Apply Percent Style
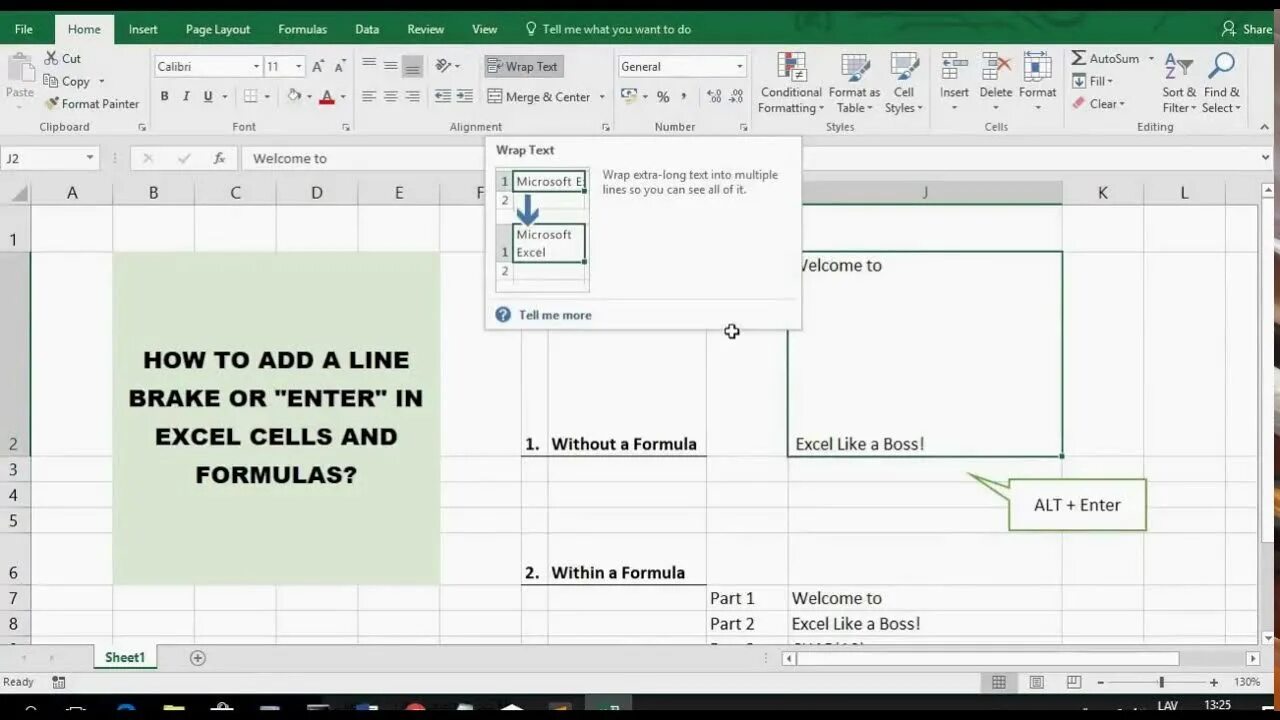Screen dimensions: 1280x720 [662, 97]
